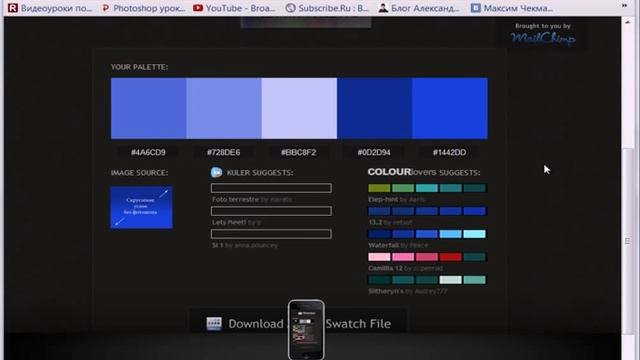Open the Foto terrestre Kuler theme
Image resolution: width=640 pixels, height=360 pixels.
click(x=236, y=199)
